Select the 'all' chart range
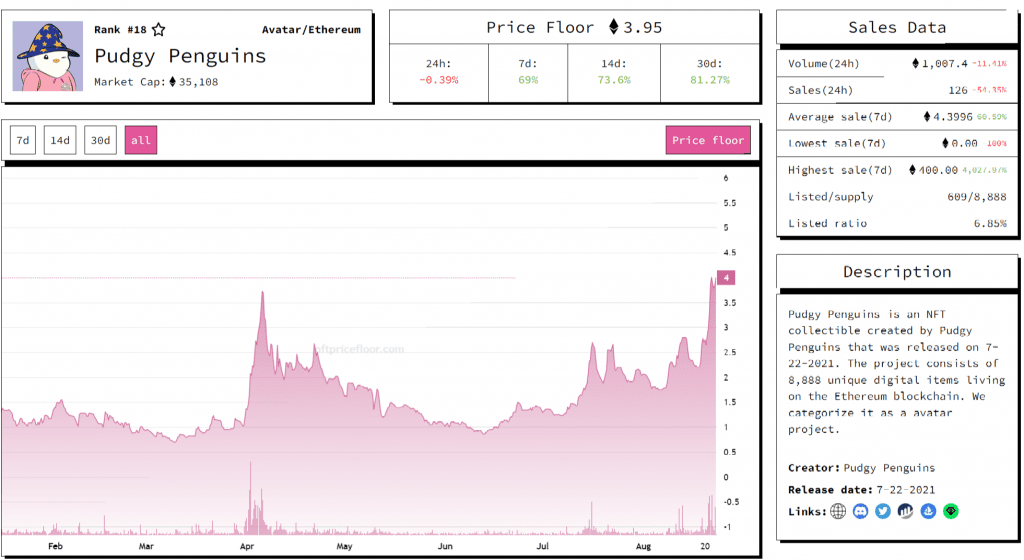 click(x=141, y=140)
